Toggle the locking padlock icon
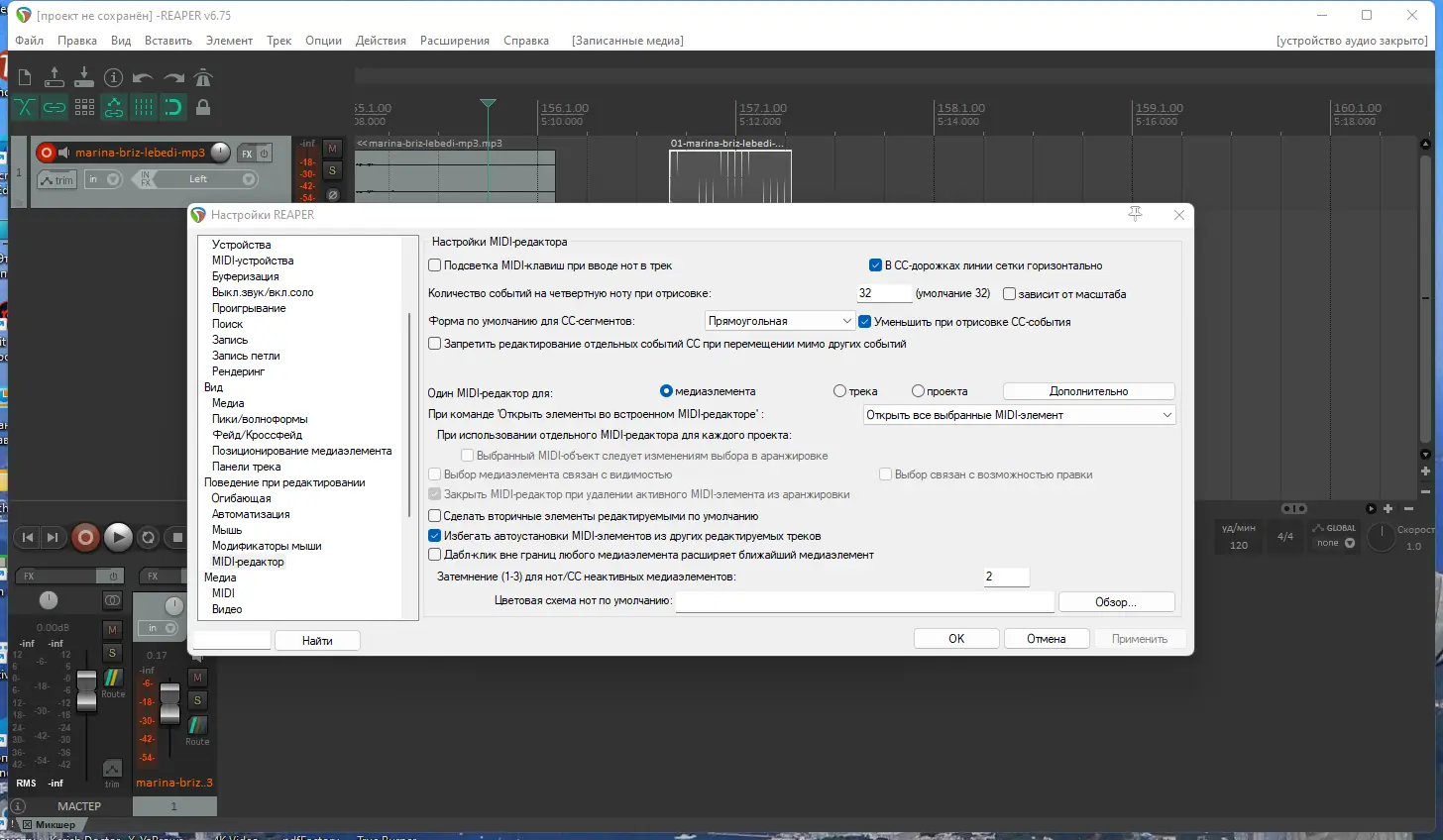The height and width of the screenshot is (840, 1443). tap(203, 107)
